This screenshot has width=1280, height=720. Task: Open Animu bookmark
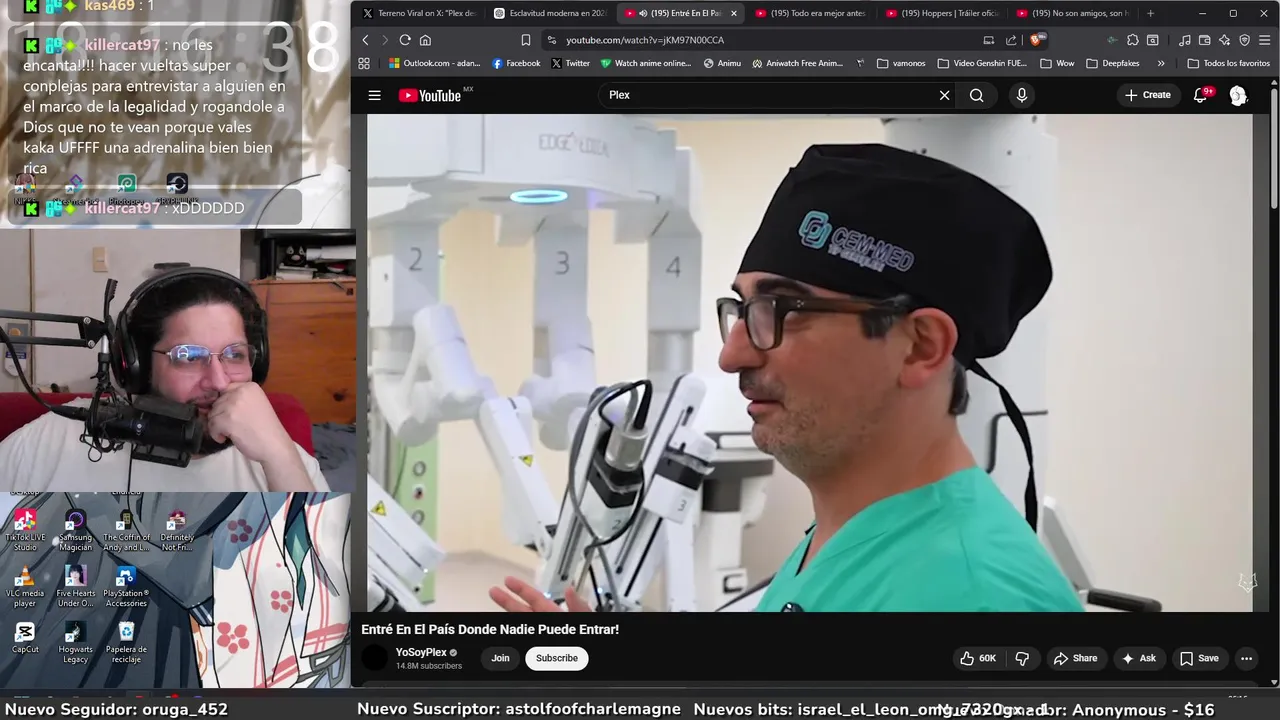coord(722,63)
